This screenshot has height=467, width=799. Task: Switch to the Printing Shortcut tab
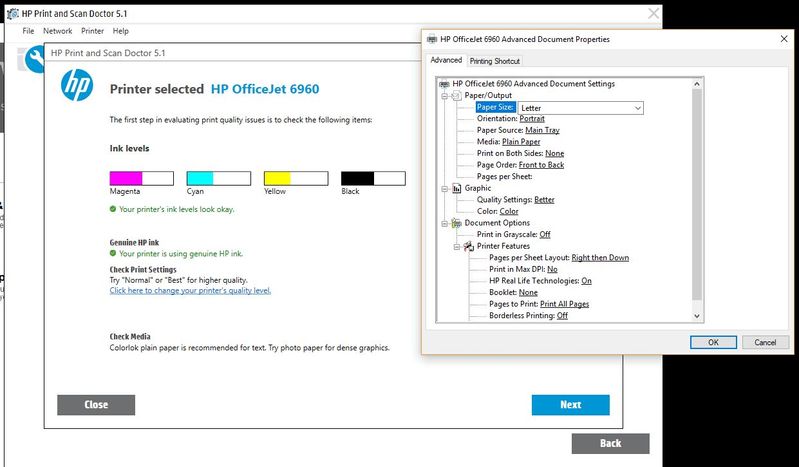[494, 61]
